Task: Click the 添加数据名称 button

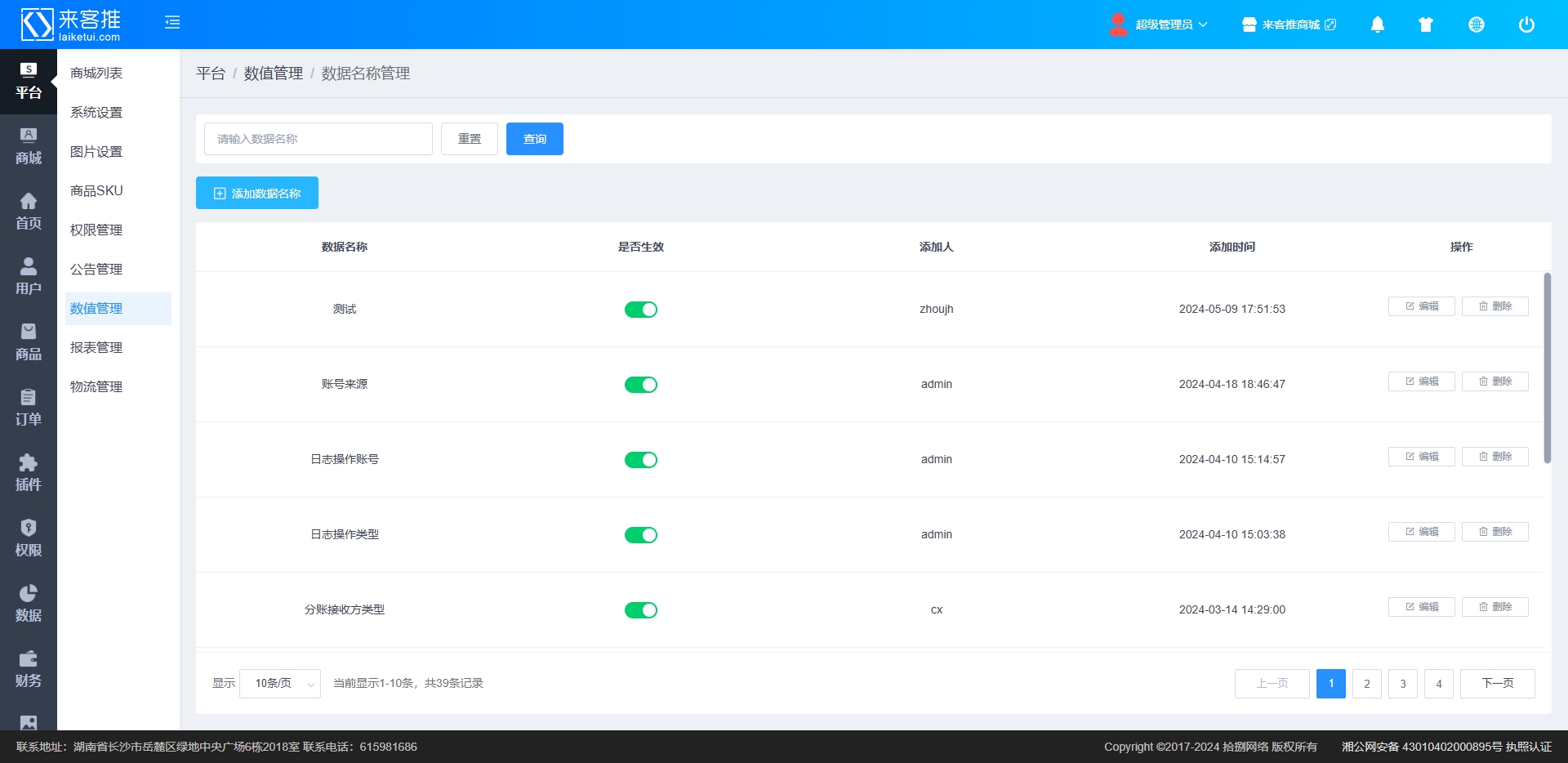Action: tap(257, 194)
